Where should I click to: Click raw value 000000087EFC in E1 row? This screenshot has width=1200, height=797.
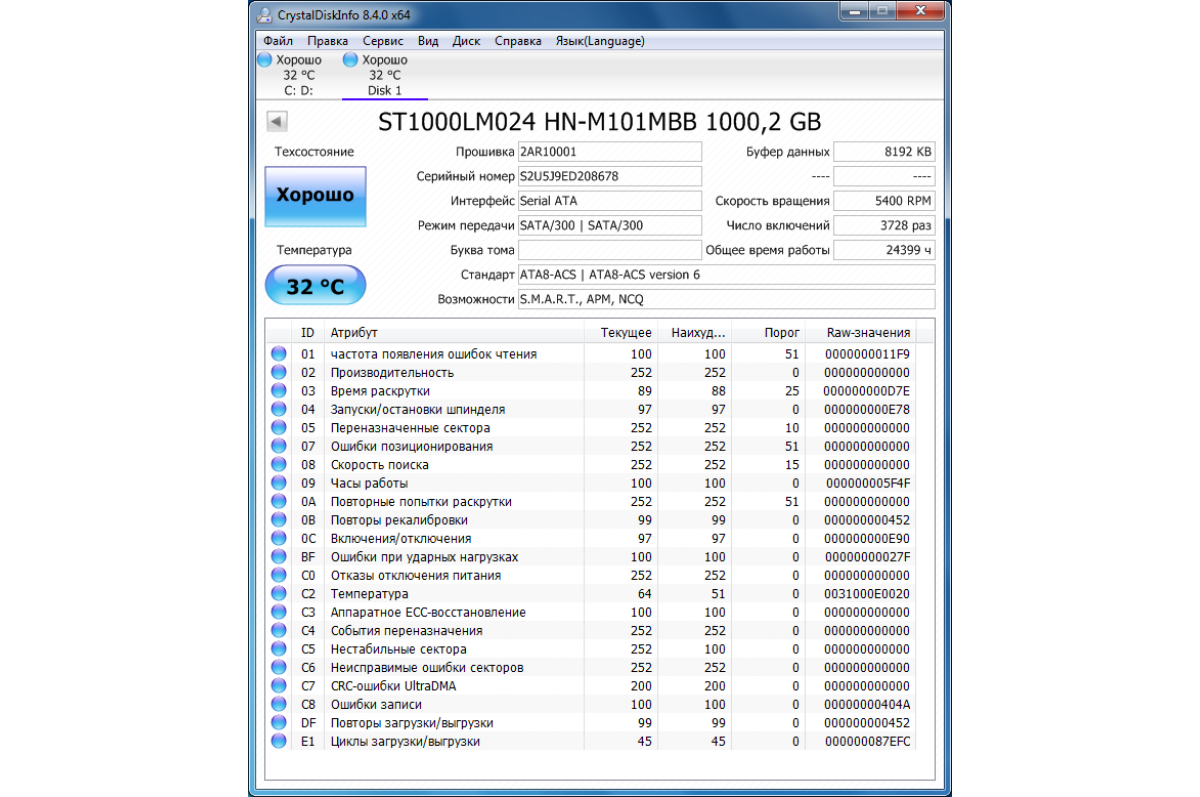868,741
